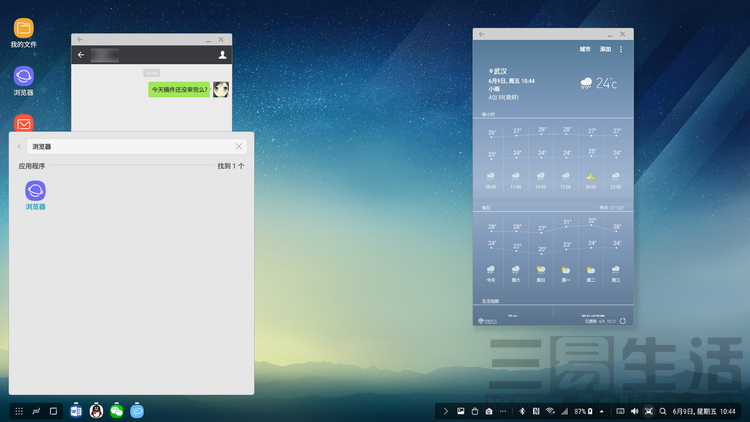The height and width of the screenshot is (422, 750).
Task: Click the contact profile icon in chat header
Action: (x=222, y=55)
